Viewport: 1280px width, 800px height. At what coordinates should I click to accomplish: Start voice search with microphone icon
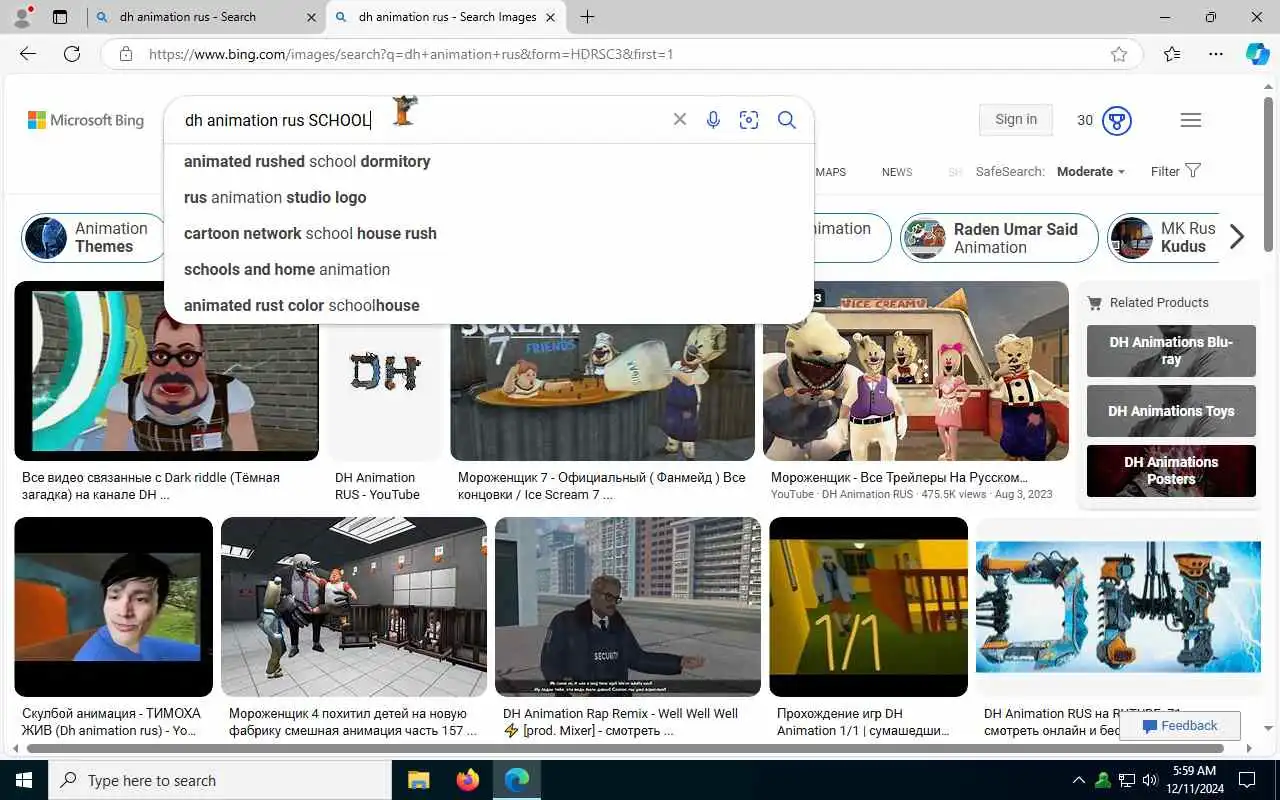pos(713,120)
